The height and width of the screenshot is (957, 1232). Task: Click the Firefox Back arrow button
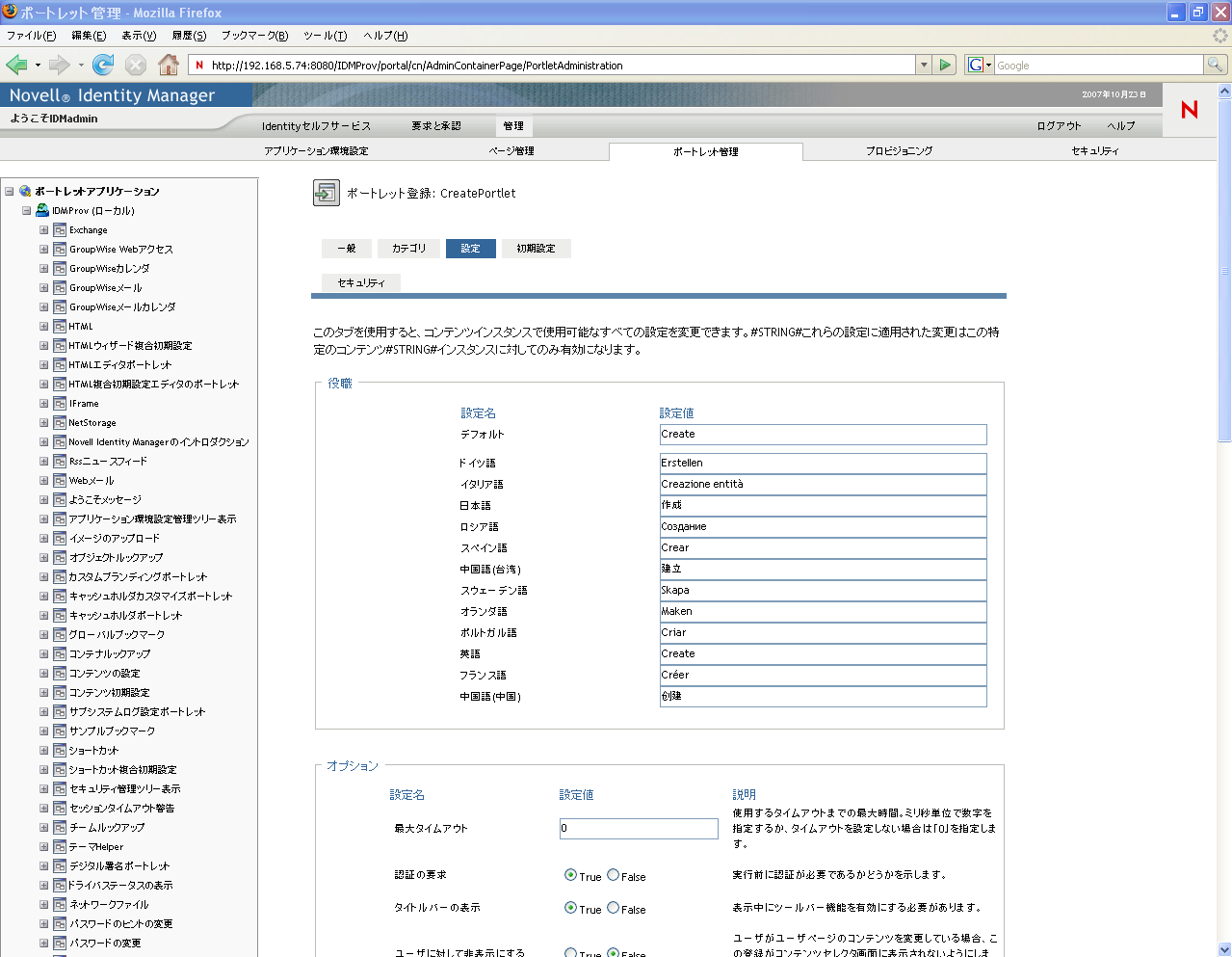coord(17,65)
